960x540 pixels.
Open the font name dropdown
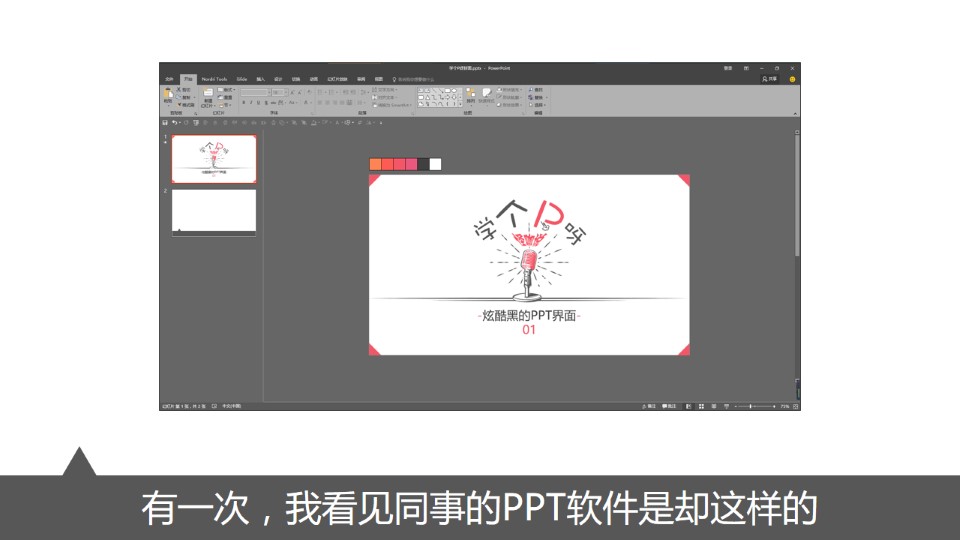270,92
